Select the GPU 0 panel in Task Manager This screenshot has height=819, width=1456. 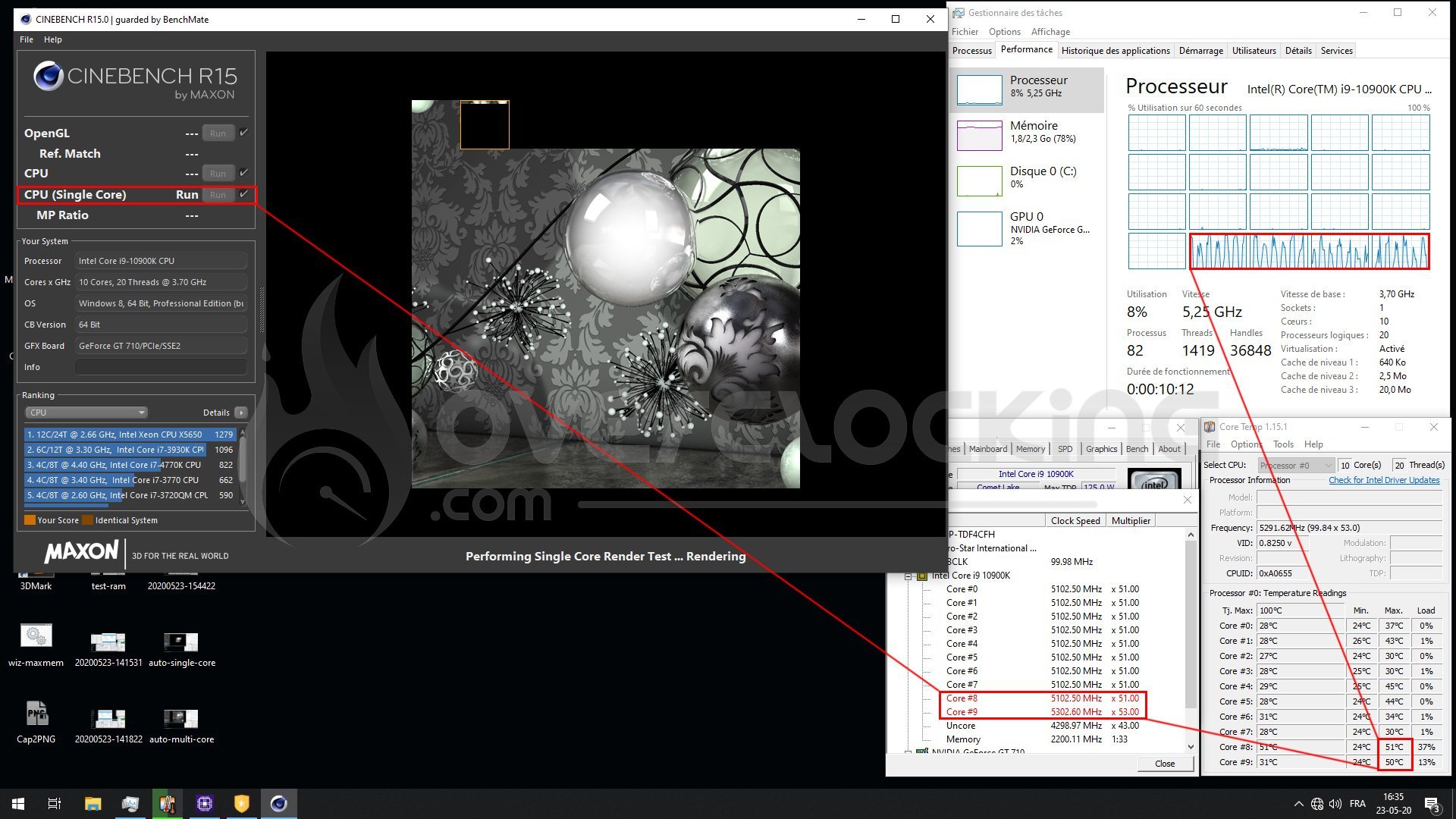point(1027,227)
